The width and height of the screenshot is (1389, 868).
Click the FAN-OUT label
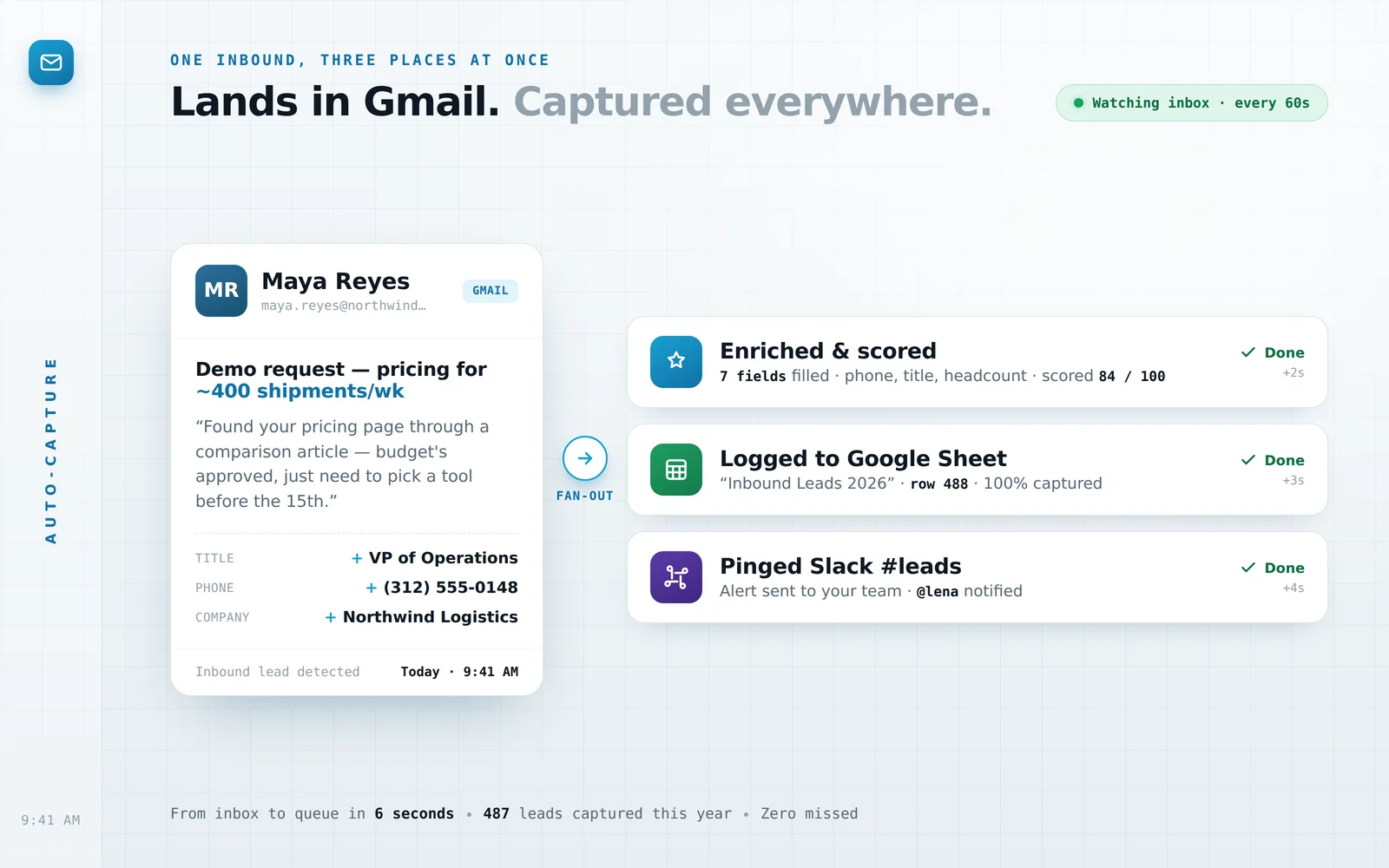click(585, 496)
